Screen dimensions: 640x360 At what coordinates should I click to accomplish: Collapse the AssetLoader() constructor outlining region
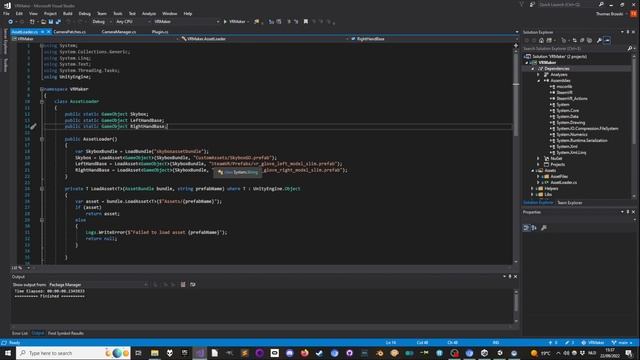[42, 139]
